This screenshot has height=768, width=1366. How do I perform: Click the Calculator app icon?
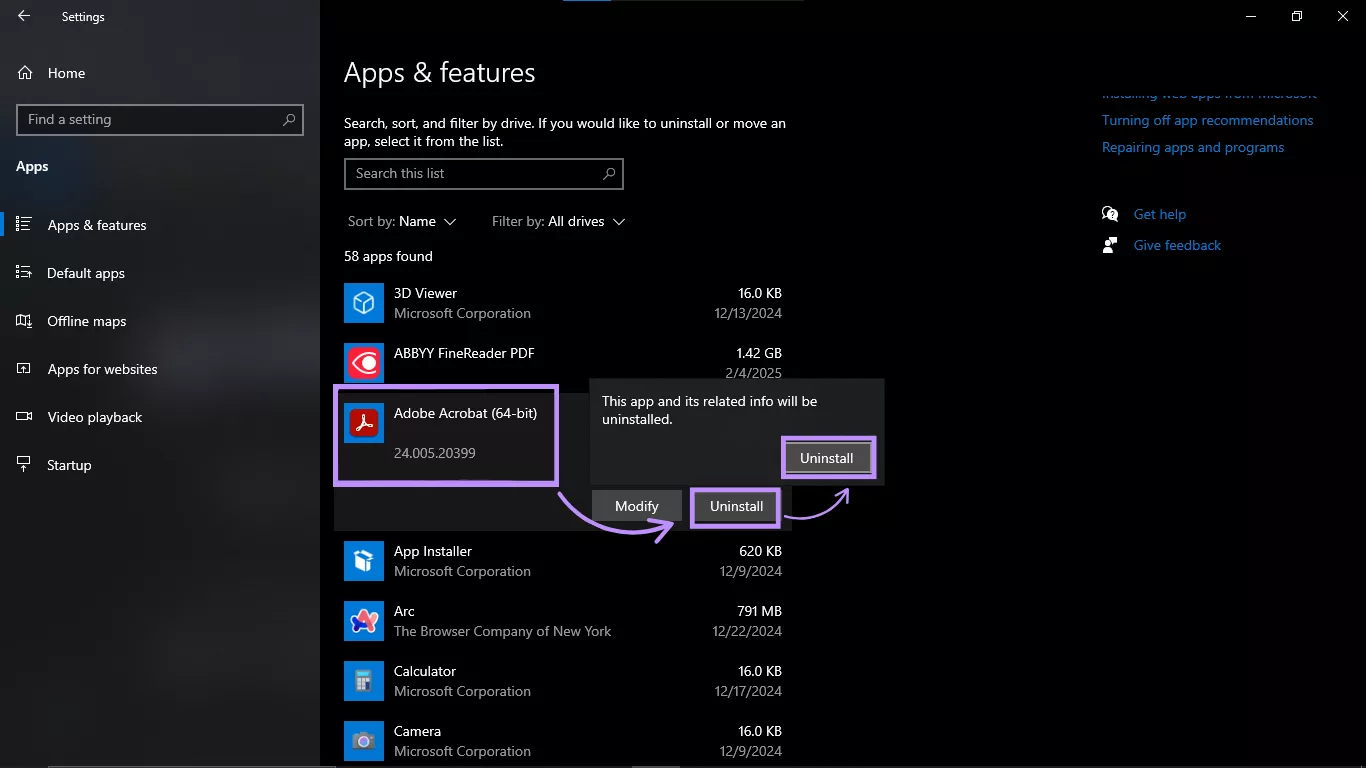(x=363, y=681)
